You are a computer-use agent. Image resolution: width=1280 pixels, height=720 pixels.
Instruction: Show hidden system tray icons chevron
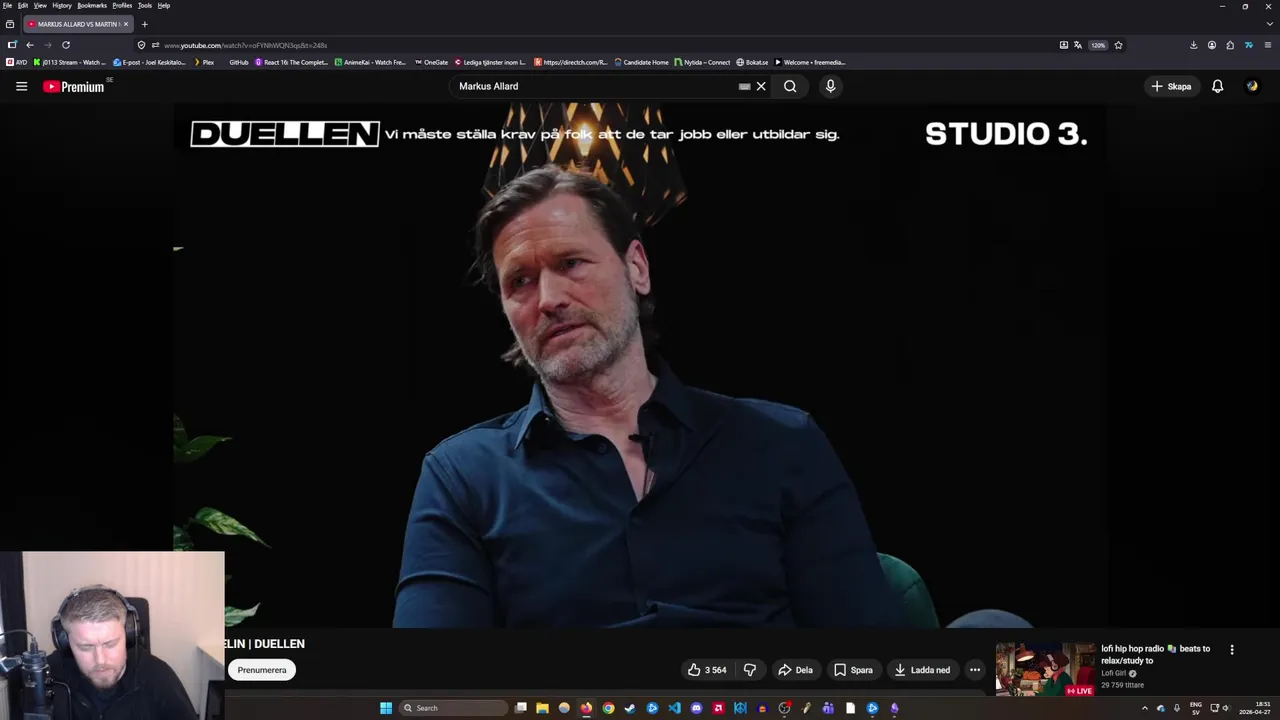(1145, 708)
